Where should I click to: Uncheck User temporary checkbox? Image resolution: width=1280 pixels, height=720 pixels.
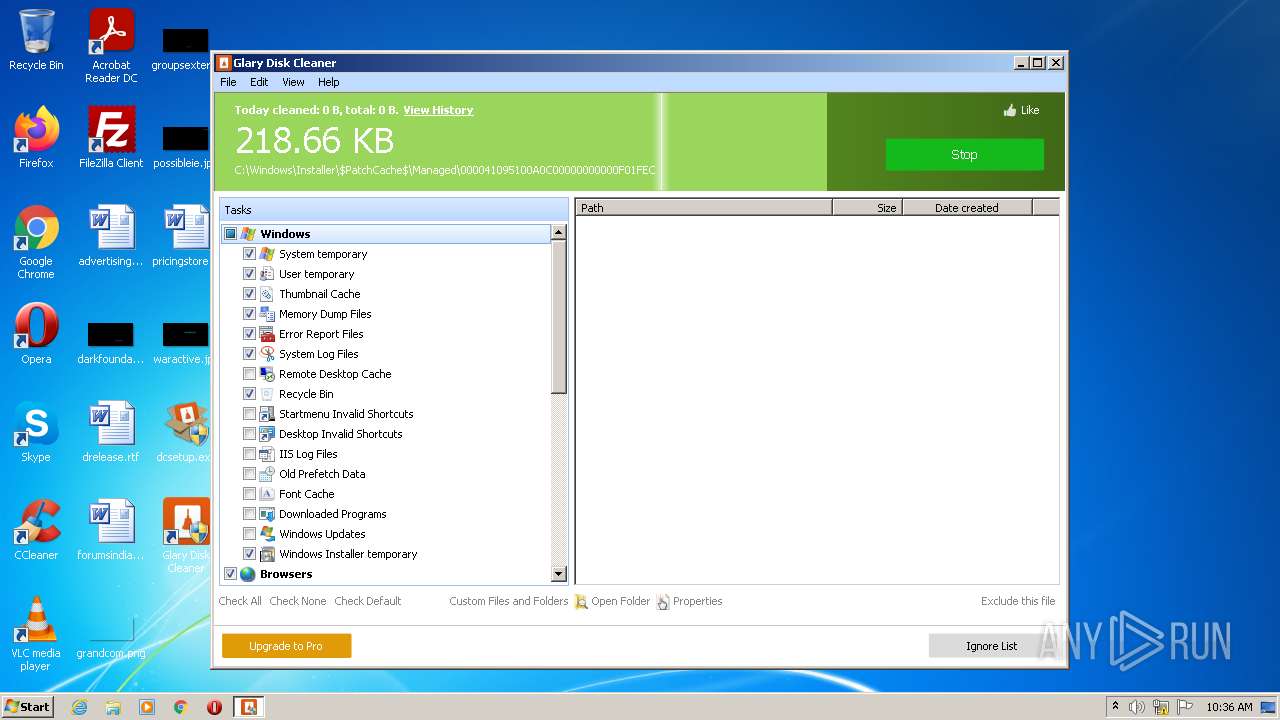pyautogui.click(x=249, y=274)
